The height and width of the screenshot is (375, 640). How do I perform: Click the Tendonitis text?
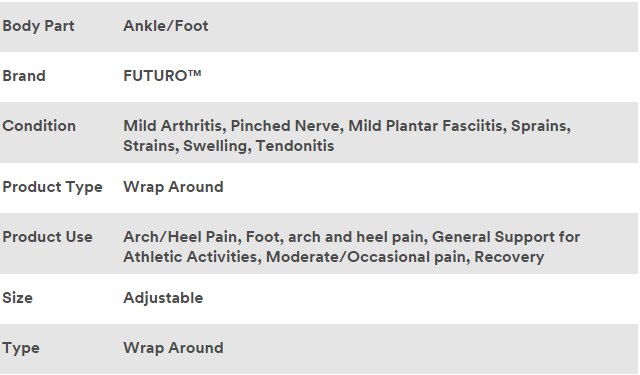[295, 146]
